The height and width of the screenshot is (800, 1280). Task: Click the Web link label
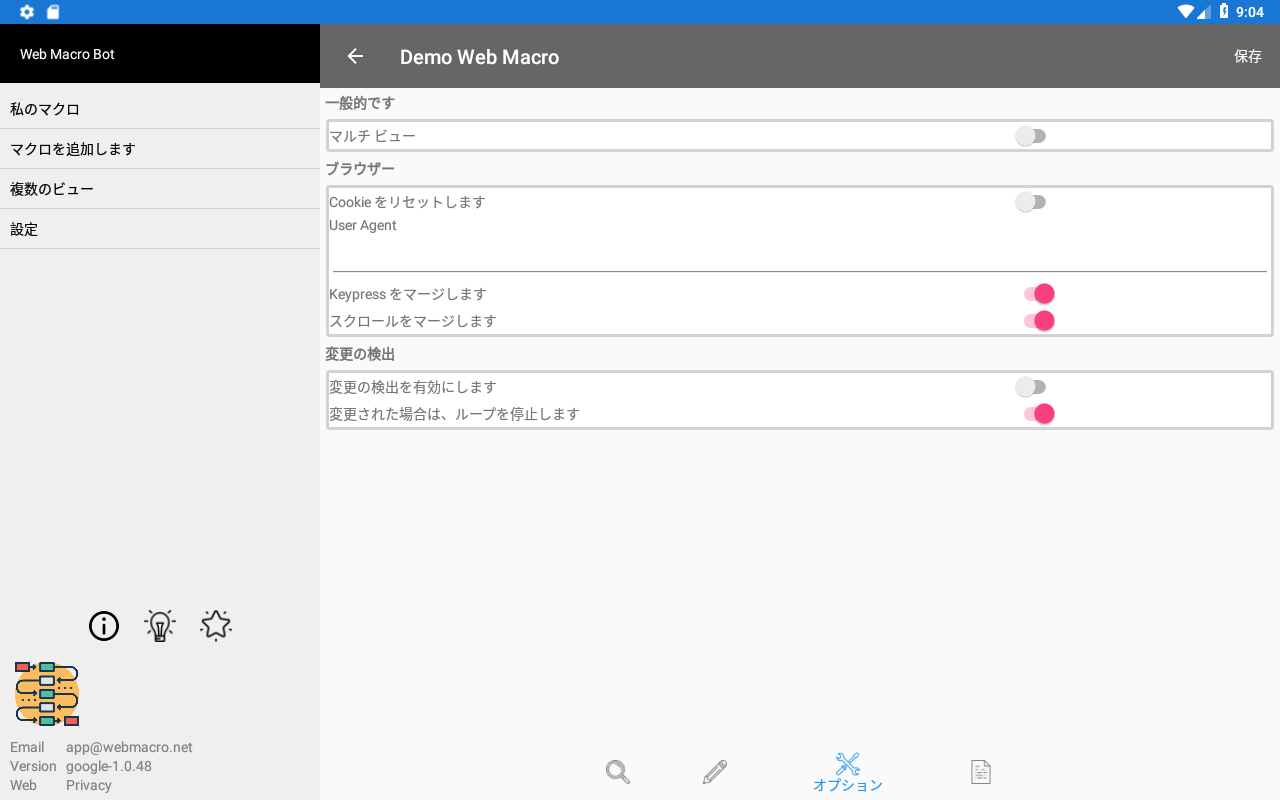tap(23, 785)
